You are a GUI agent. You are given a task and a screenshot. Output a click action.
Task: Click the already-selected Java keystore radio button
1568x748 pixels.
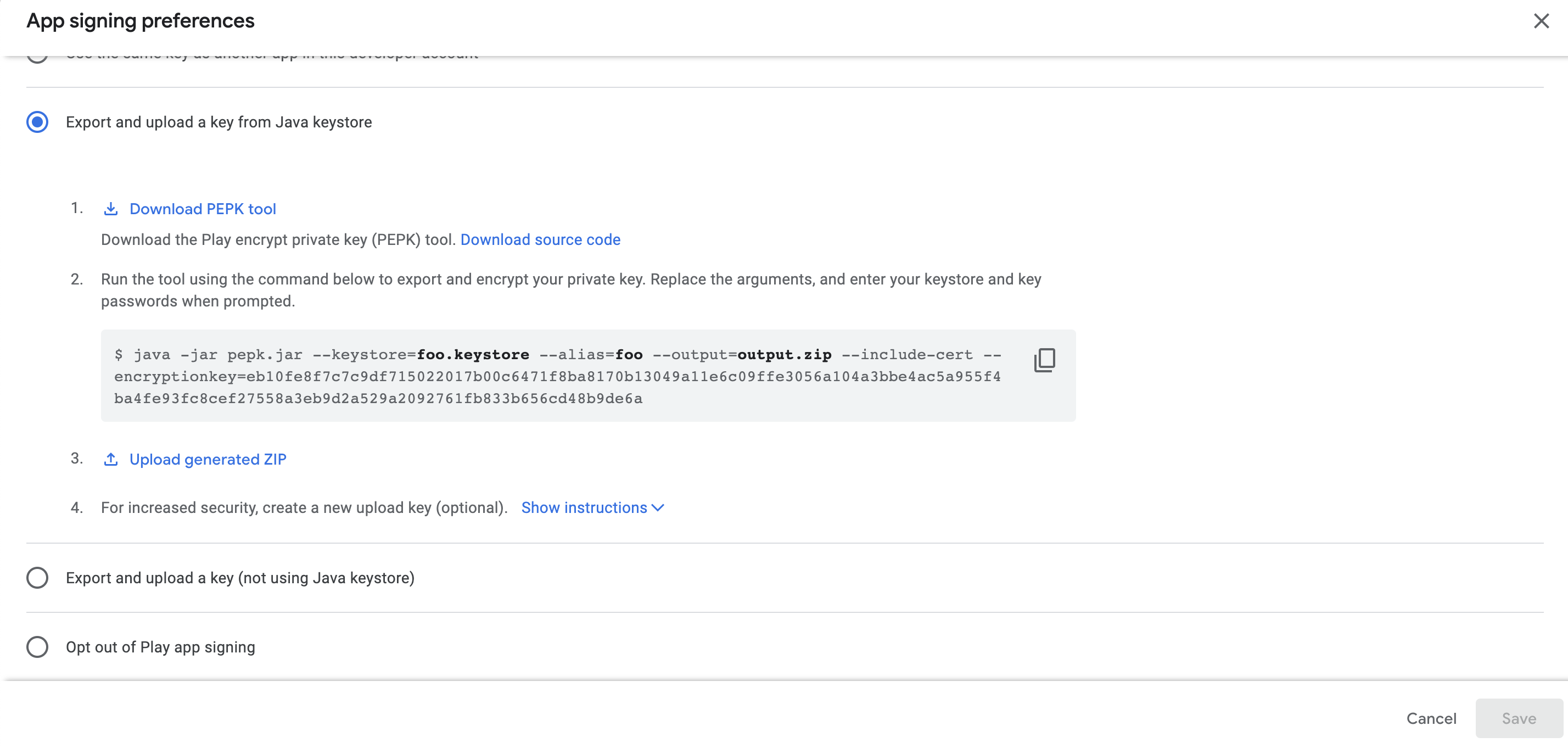[x=37, y=122]
